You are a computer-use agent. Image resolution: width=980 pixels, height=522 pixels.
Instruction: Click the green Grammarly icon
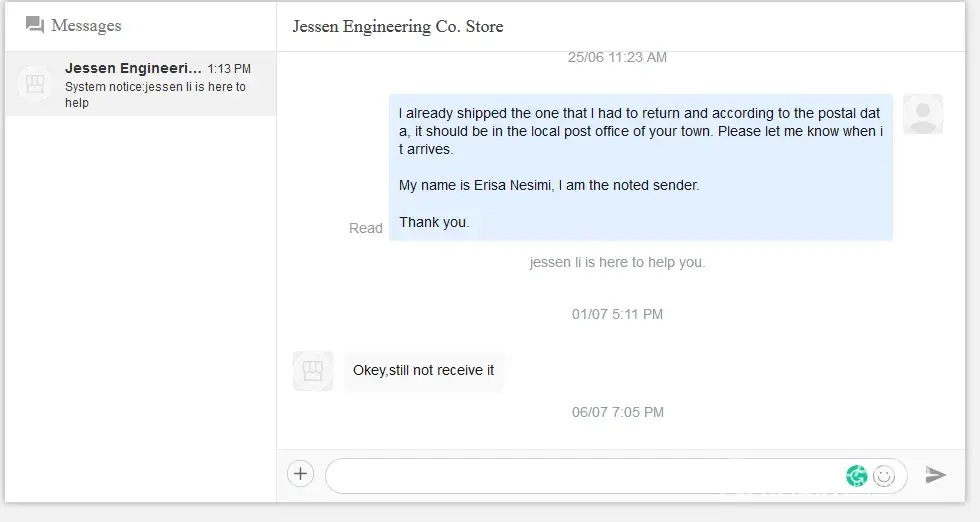tap(856, 476)
